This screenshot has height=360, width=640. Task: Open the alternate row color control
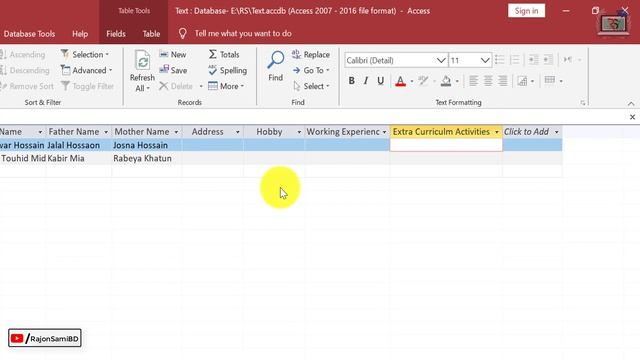525,81
